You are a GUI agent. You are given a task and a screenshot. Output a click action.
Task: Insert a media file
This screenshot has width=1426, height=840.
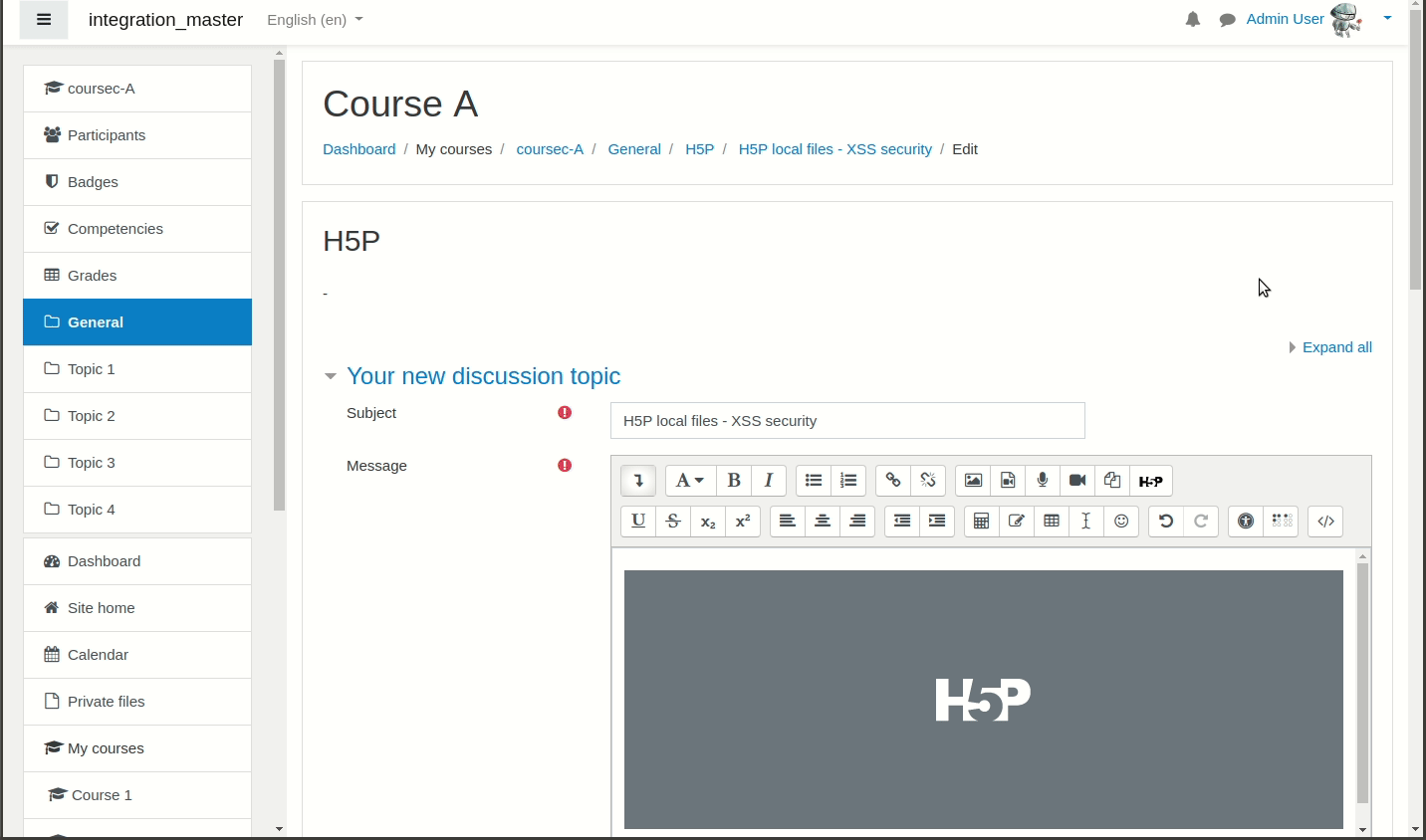point(1008,481)
